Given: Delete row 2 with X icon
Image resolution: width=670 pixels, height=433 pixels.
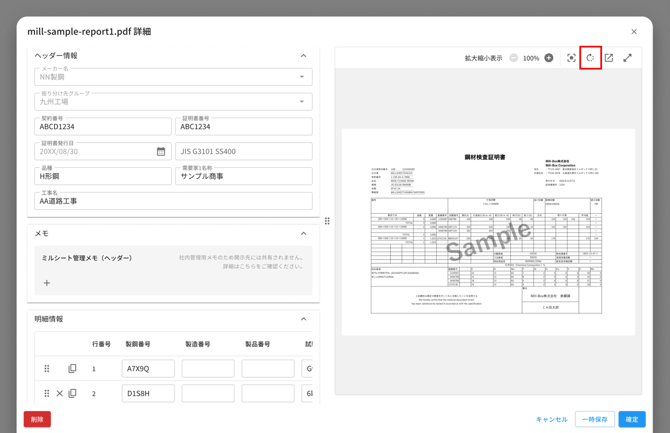Looking at the screenshot, I should (x=60, y=393).
